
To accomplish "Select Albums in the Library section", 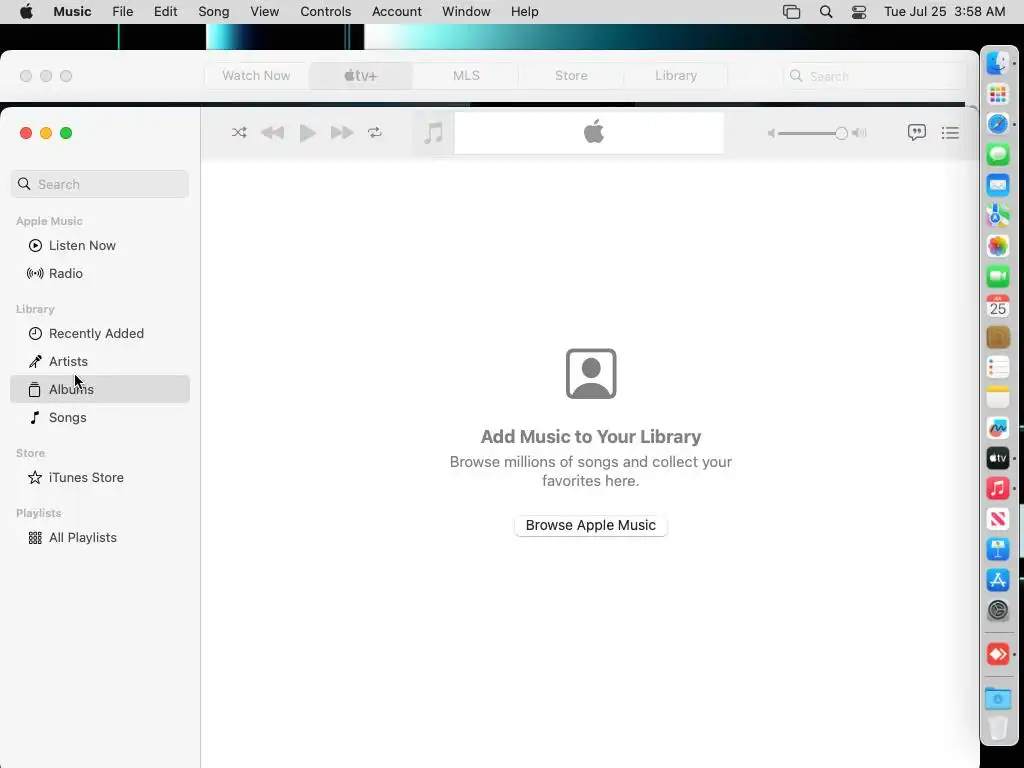I will pos(100,389).
